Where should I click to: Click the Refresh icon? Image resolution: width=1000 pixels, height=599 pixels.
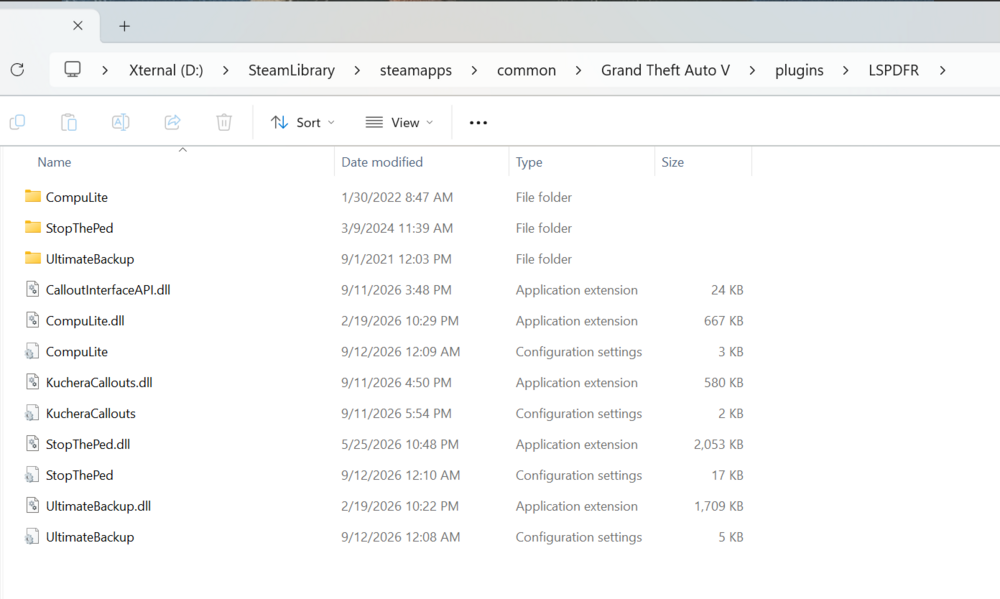point(17,70)
